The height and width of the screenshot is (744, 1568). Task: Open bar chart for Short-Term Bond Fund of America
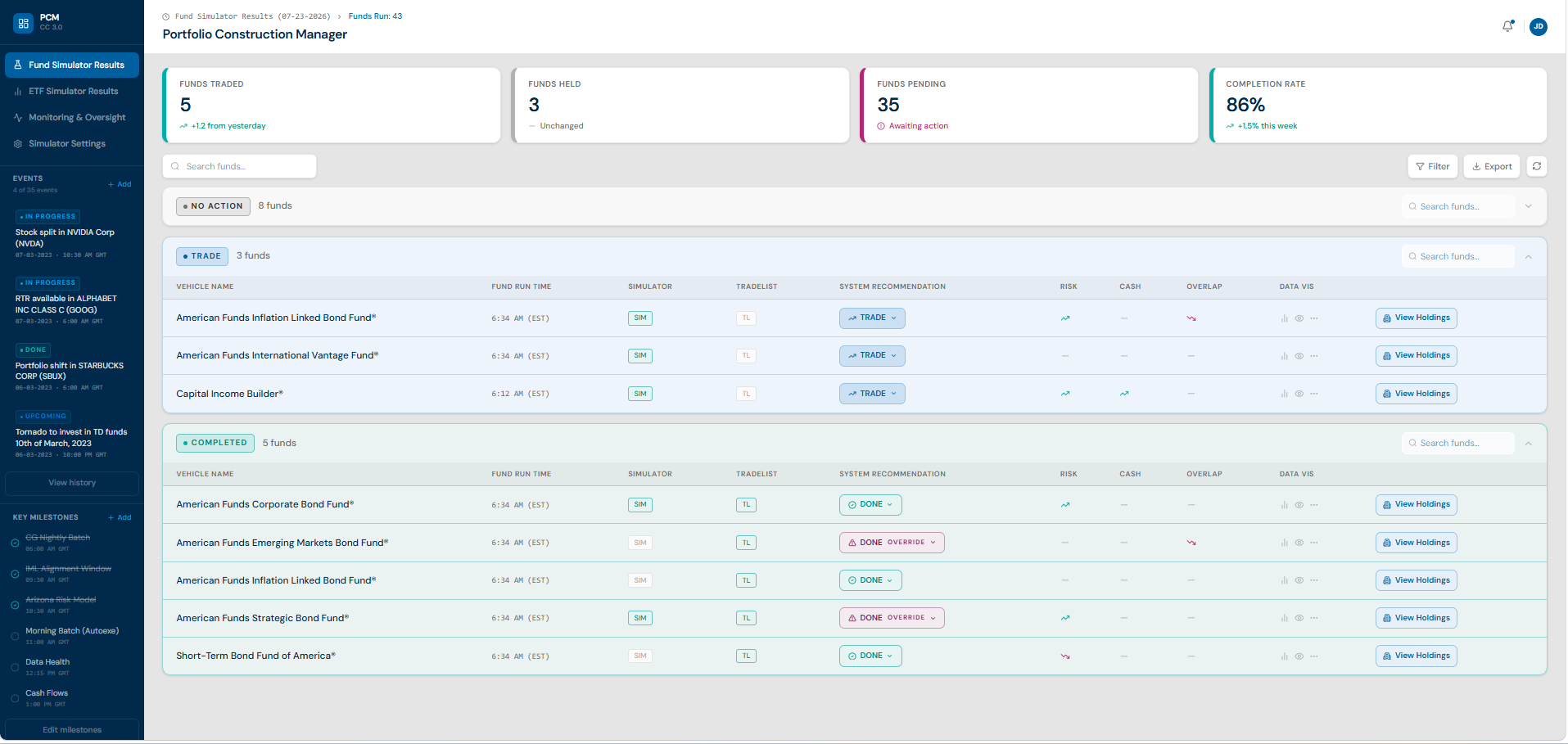tap(1285, 656)
